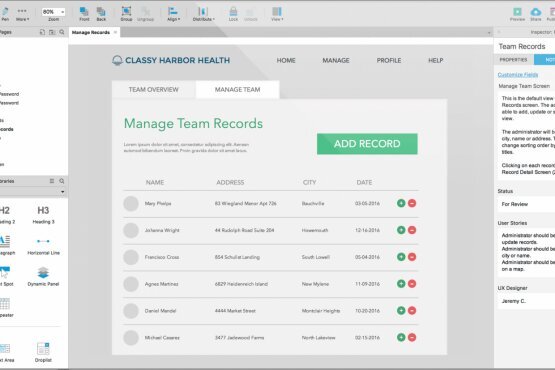Click the UX Designer field Jeremy C.
555x370 pixels.
point(527,301)
